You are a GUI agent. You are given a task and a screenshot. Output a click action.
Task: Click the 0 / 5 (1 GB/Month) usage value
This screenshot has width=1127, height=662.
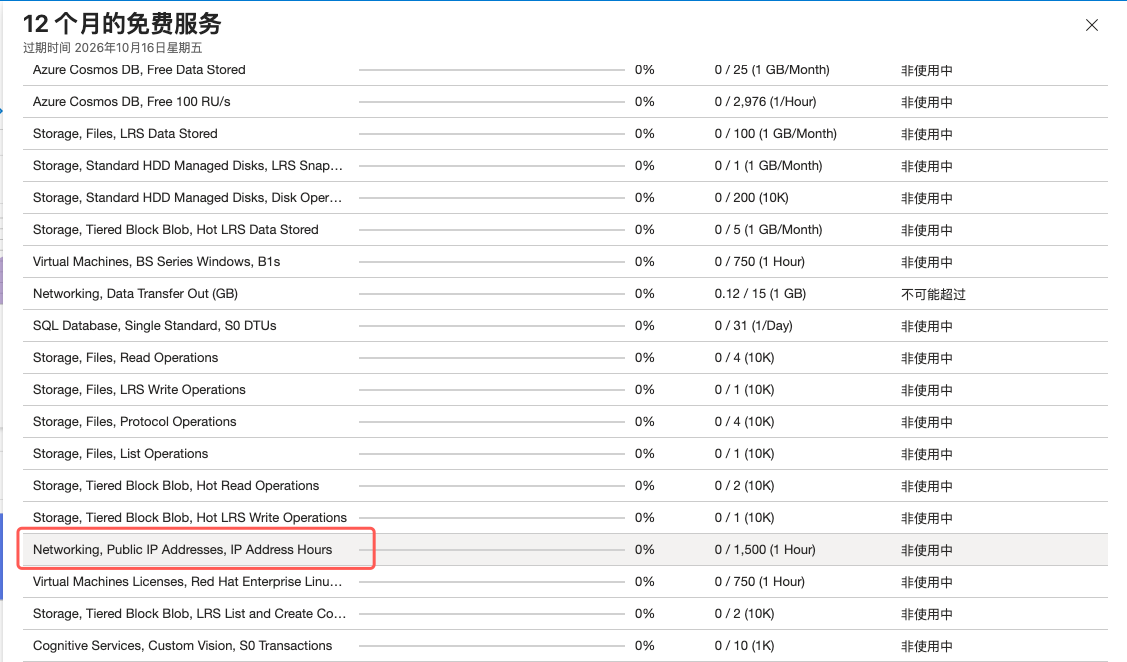click(768, 230)
